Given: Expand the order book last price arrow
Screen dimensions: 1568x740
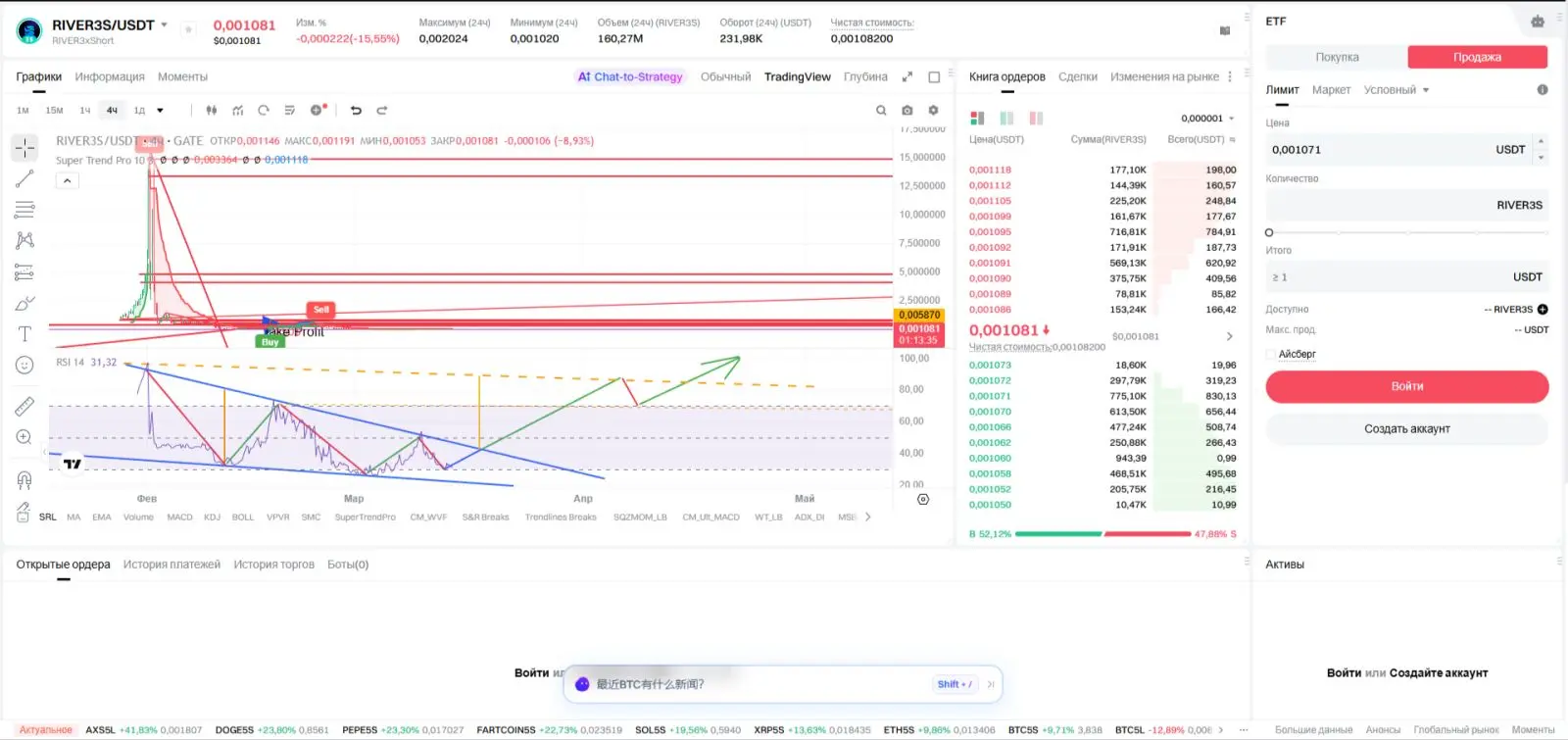Looking at the screenshot, I should tap(1230, 336).
